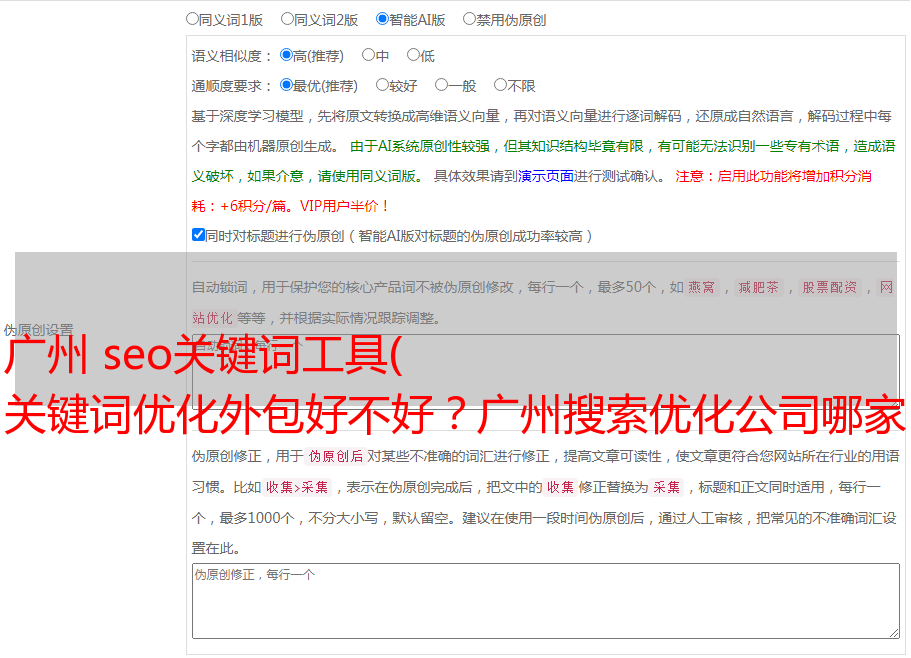Set 通顺度要求 to 不限
911x658 pixels.
coord(500,85)
